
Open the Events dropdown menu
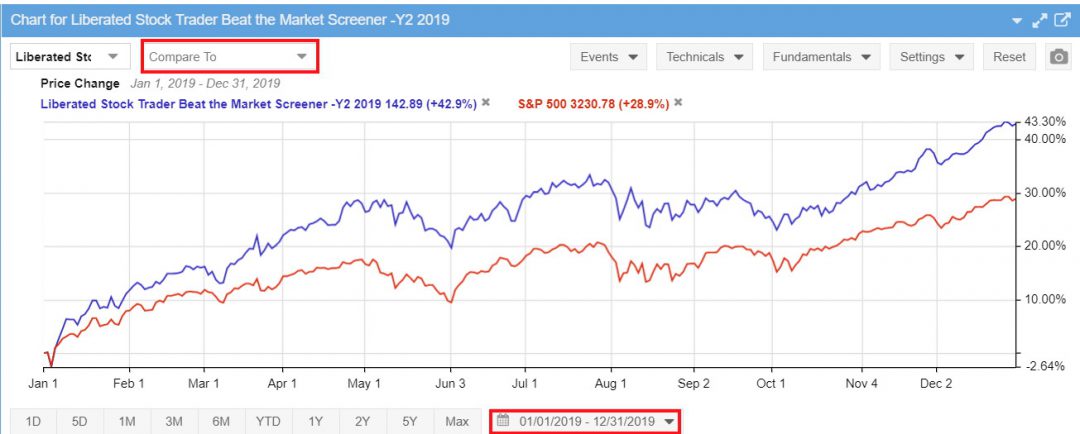[609, 57]
